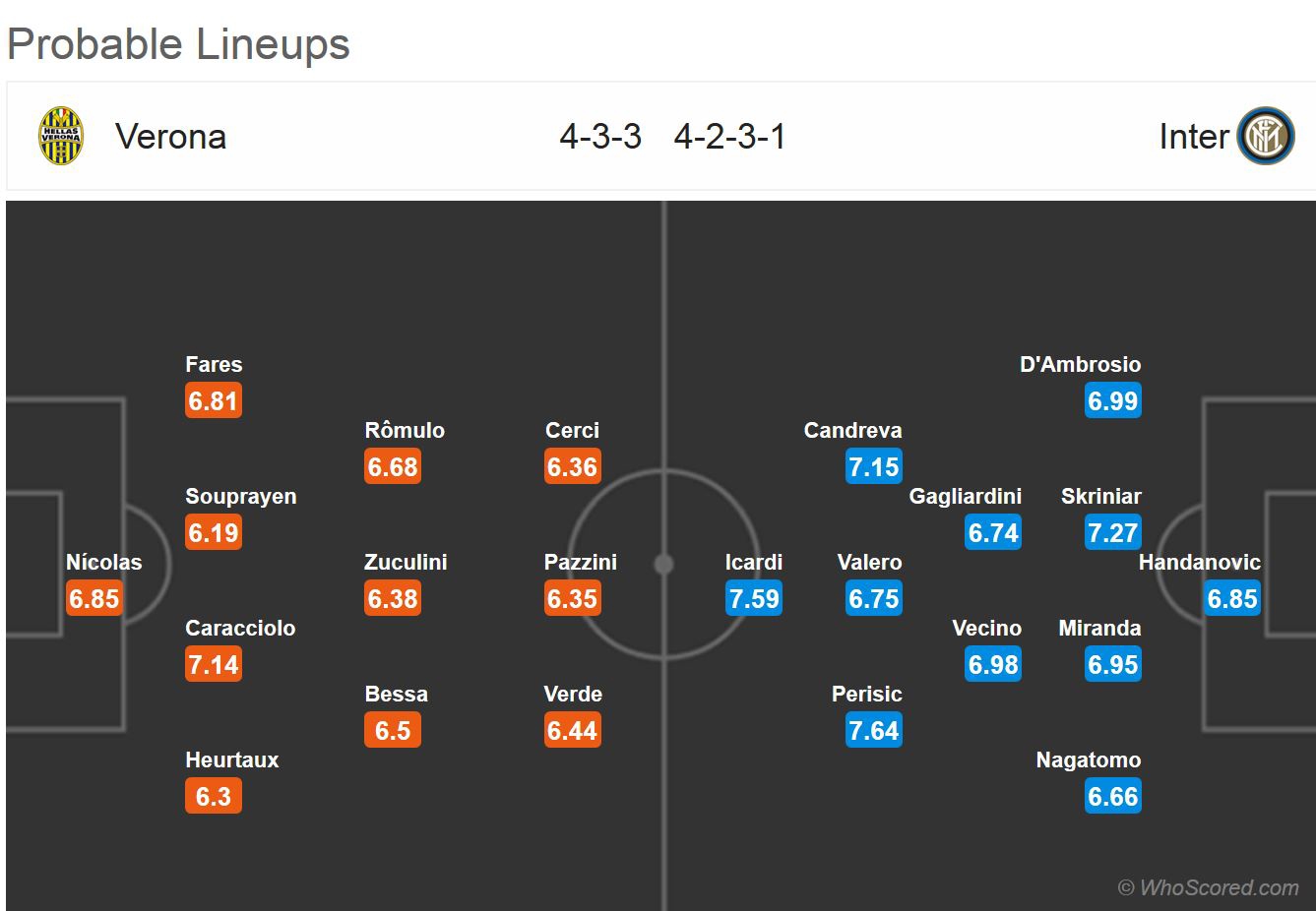Viewport: 1316px width, 911px height.
Task: Select Caracciolo's 7.14 rating box
Action: (214, 664)
